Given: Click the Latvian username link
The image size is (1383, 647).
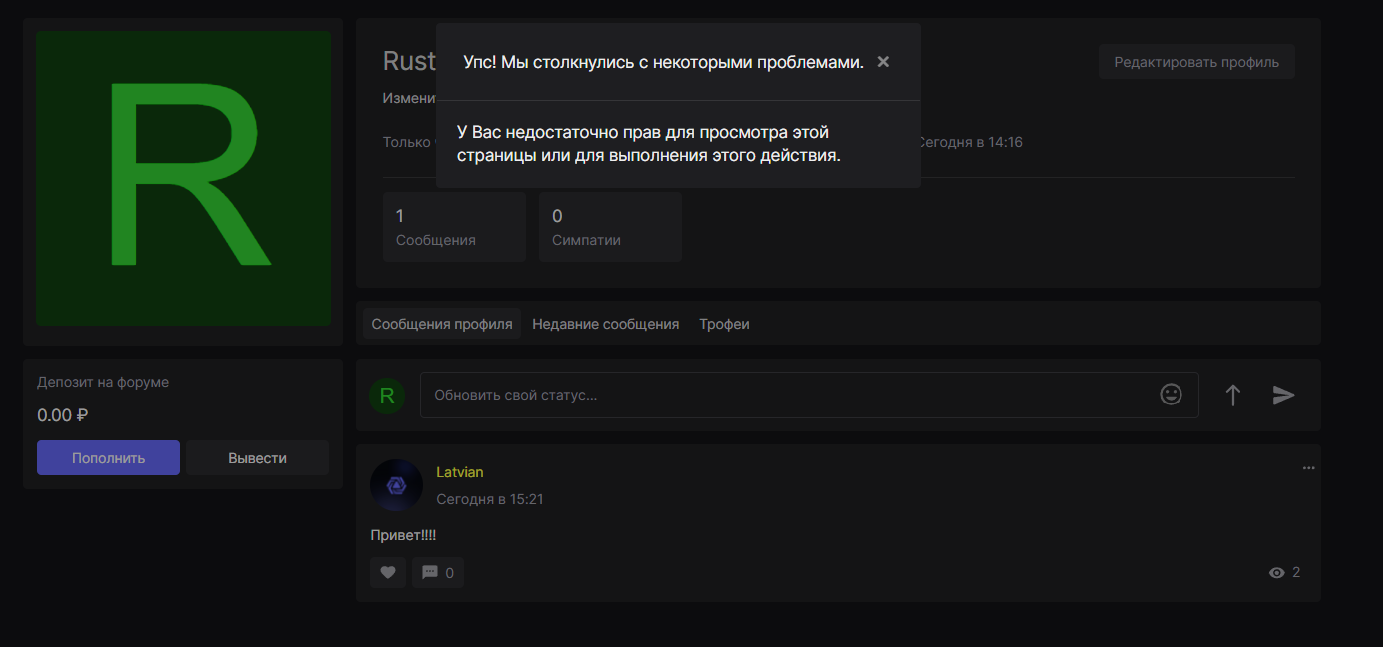Looking at the screenshot, I should (x=459, y=472).
